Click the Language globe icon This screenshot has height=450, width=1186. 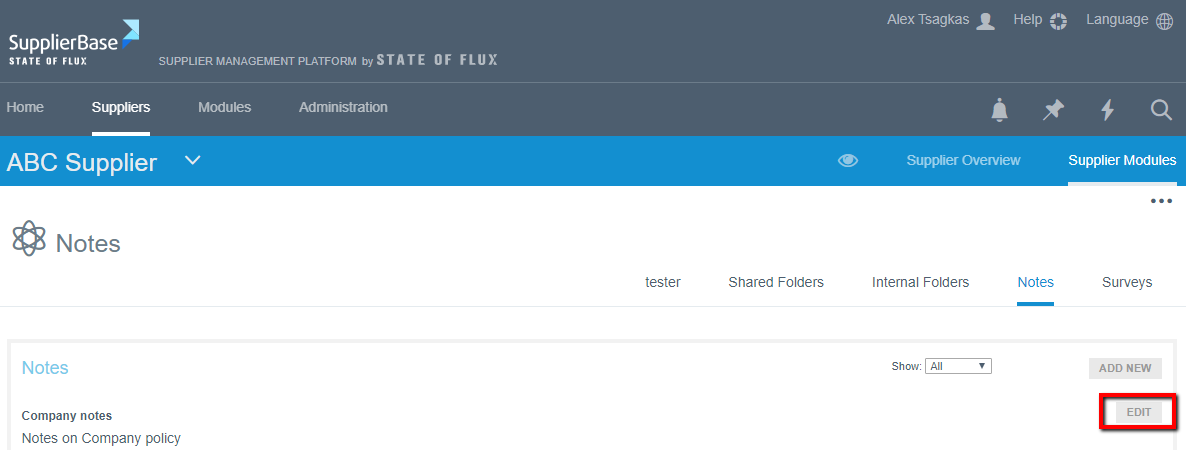[1164, 21]
